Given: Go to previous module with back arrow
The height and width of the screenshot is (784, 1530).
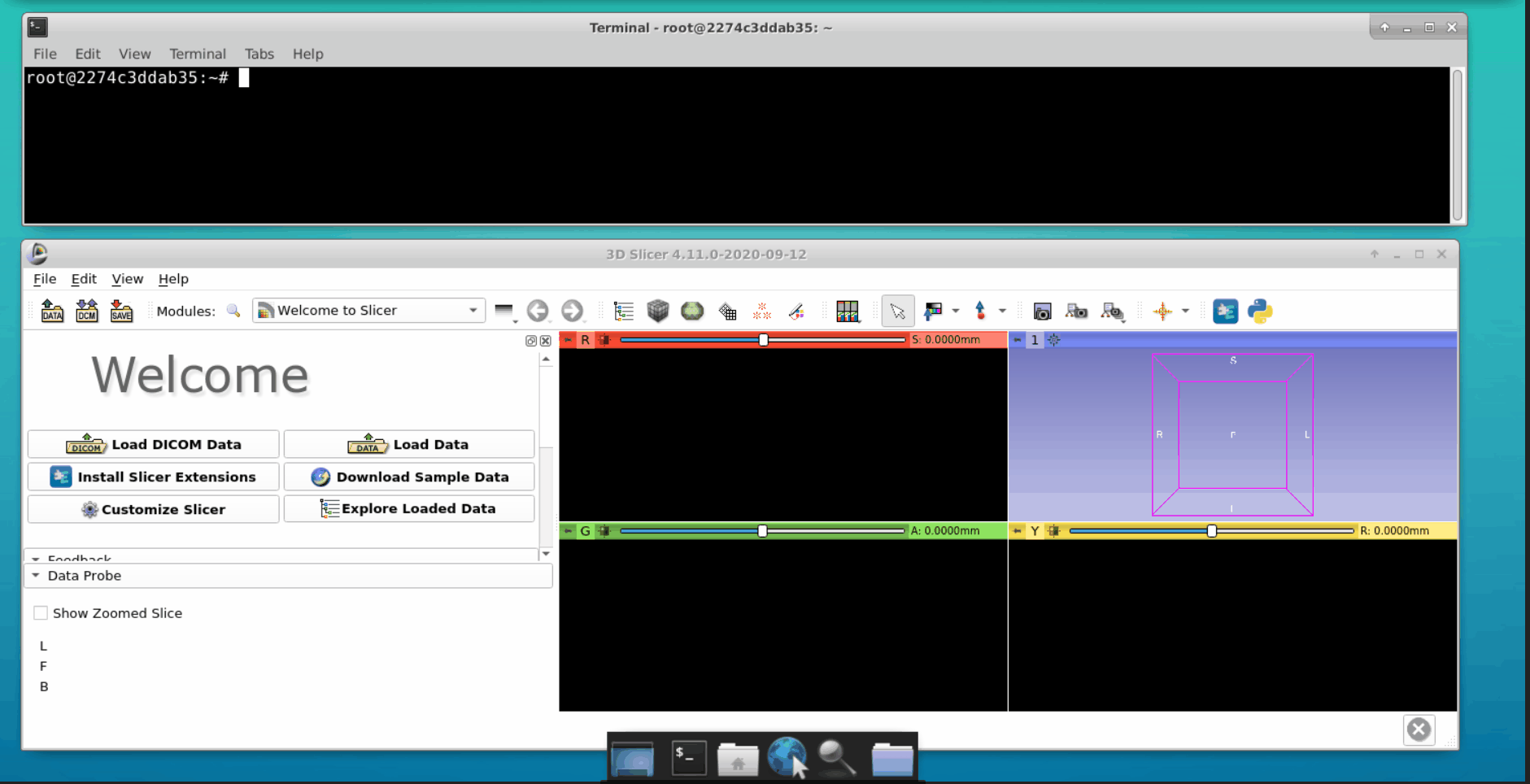Looking at the screenshot, I should tap(538, 311).
